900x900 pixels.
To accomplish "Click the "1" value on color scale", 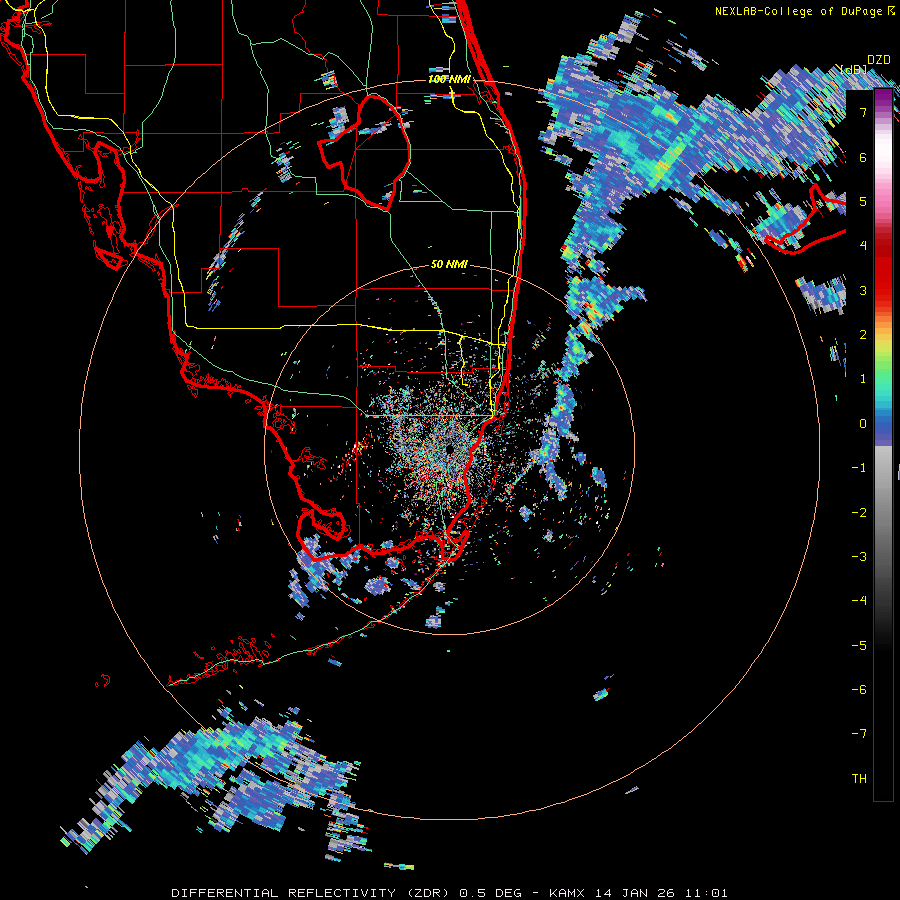I will point(863,379).
